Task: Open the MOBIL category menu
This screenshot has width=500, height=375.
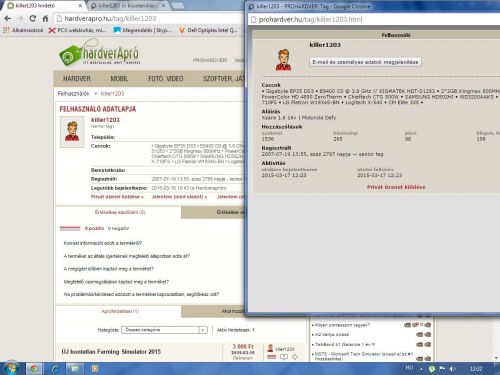Action: coord(119,79)
